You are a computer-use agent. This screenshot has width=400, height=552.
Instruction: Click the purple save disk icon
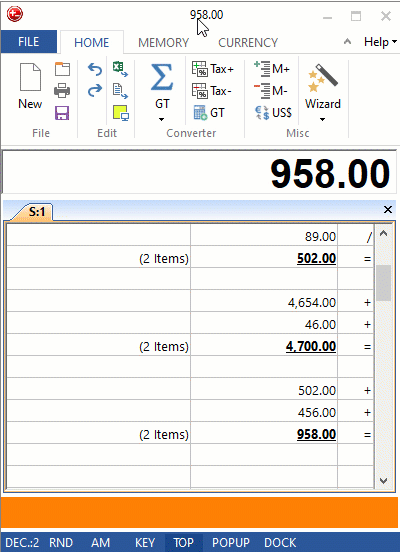point(62,113)
